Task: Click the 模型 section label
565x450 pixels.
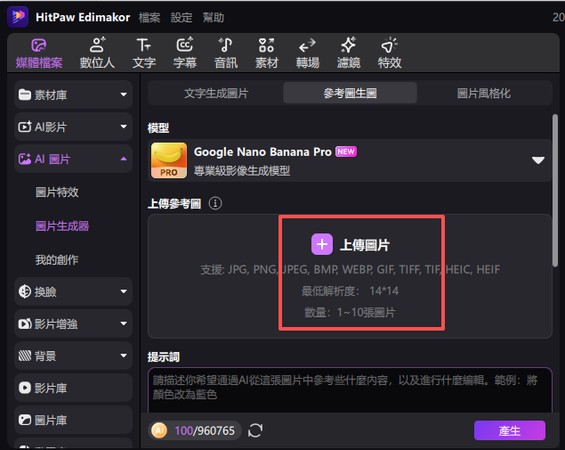Action: click(x=158, y=128)
